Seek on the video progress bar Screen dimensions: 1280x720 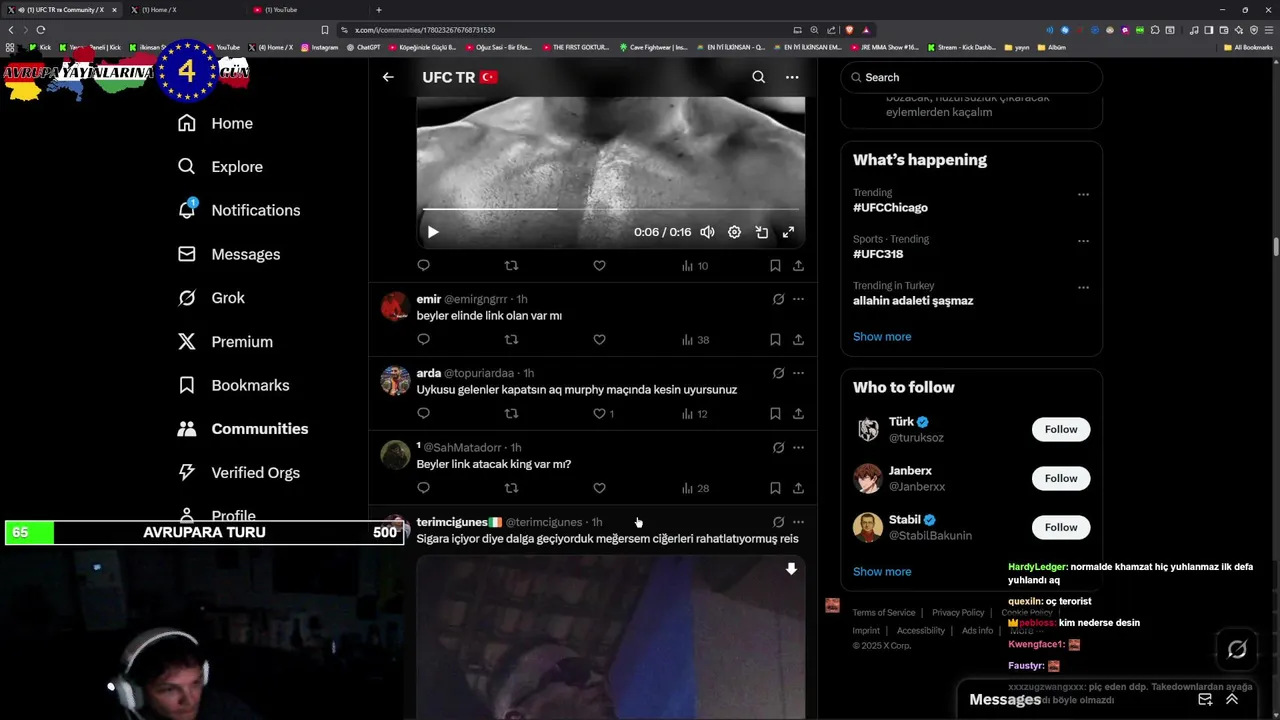(610, 209)
